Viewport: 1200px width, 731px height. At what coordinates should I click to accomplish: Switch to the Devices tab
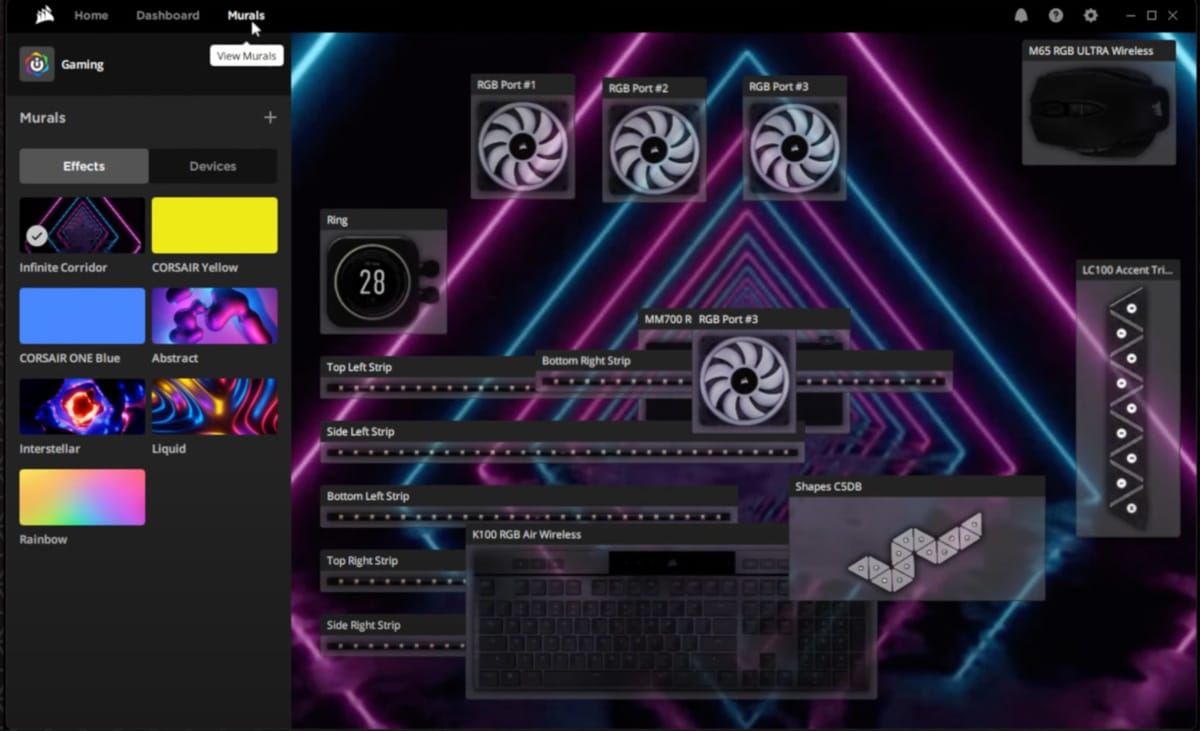point(213,165)
